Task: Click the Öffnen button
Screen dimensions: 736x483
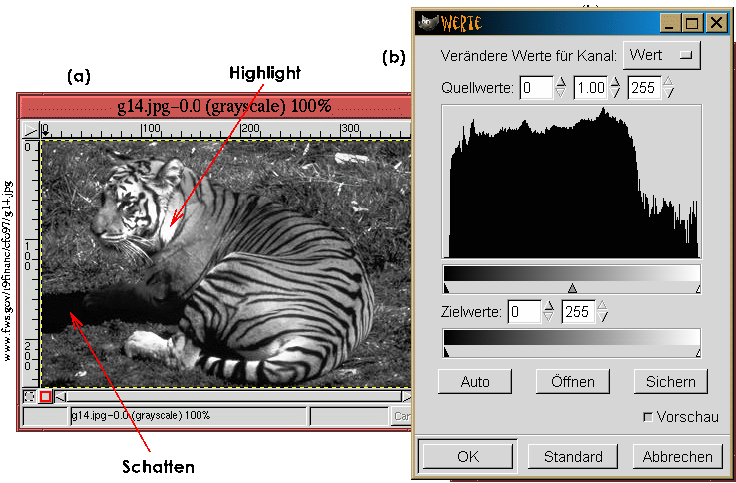Action: [x=571, y=381]
